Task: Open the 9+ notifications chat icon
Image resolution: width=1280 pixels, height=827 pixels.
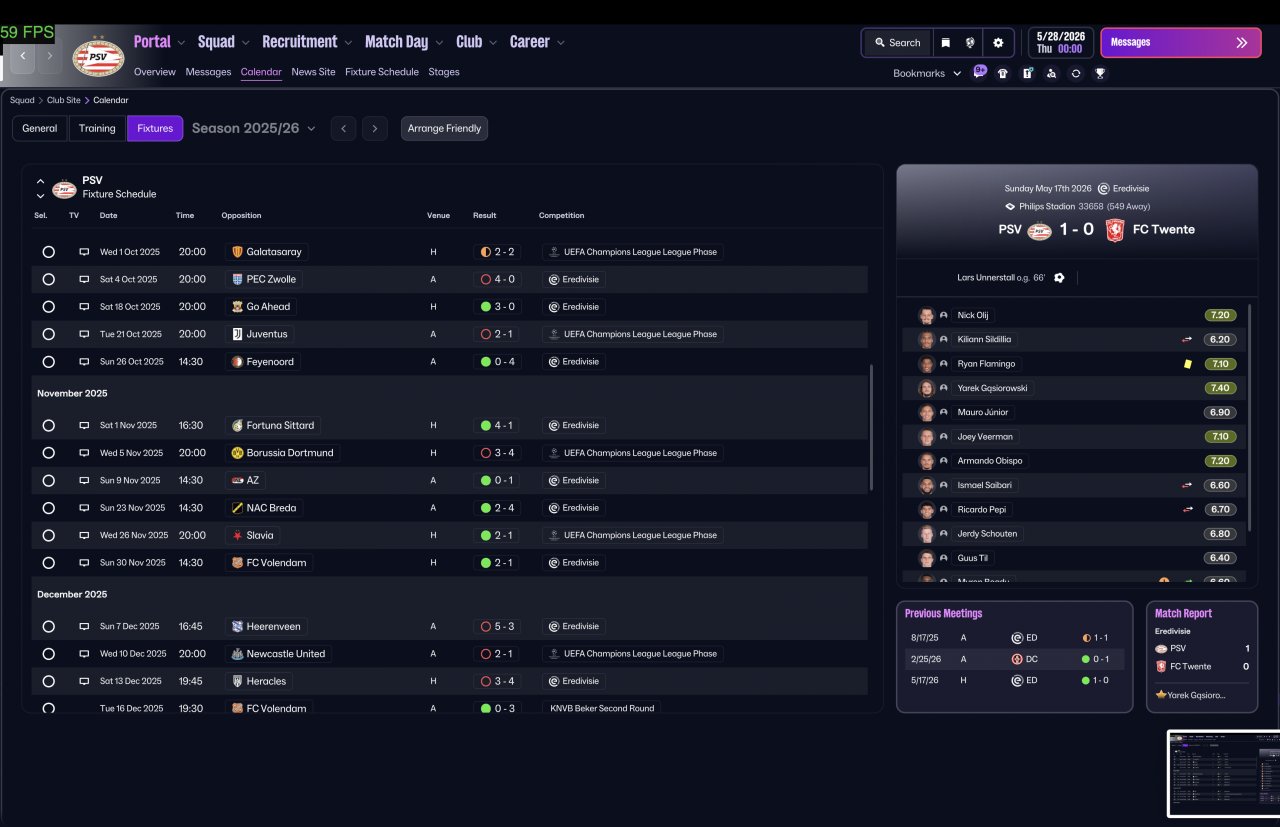Action: (979, 72)
